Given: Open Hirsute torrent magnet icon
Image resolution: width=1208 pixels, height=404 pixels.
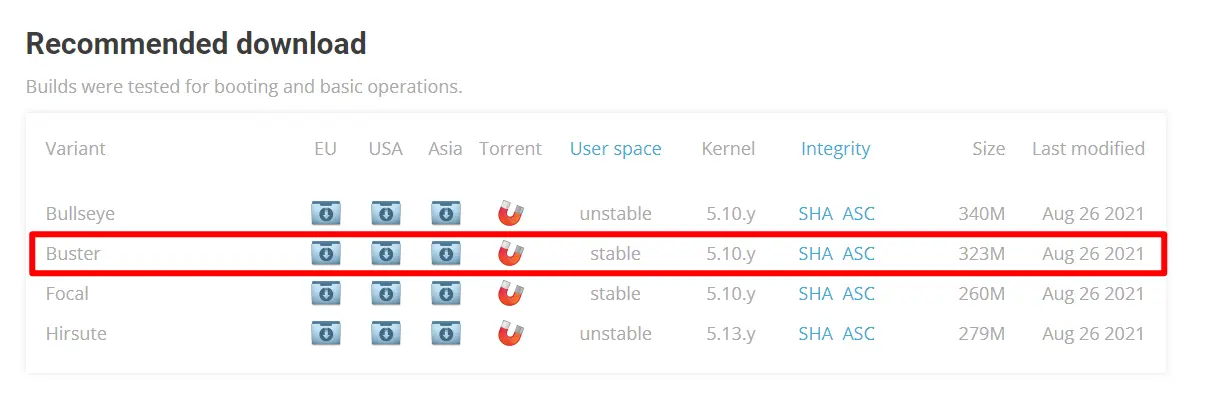Looking at the screenshot, I should click(511, 333).
